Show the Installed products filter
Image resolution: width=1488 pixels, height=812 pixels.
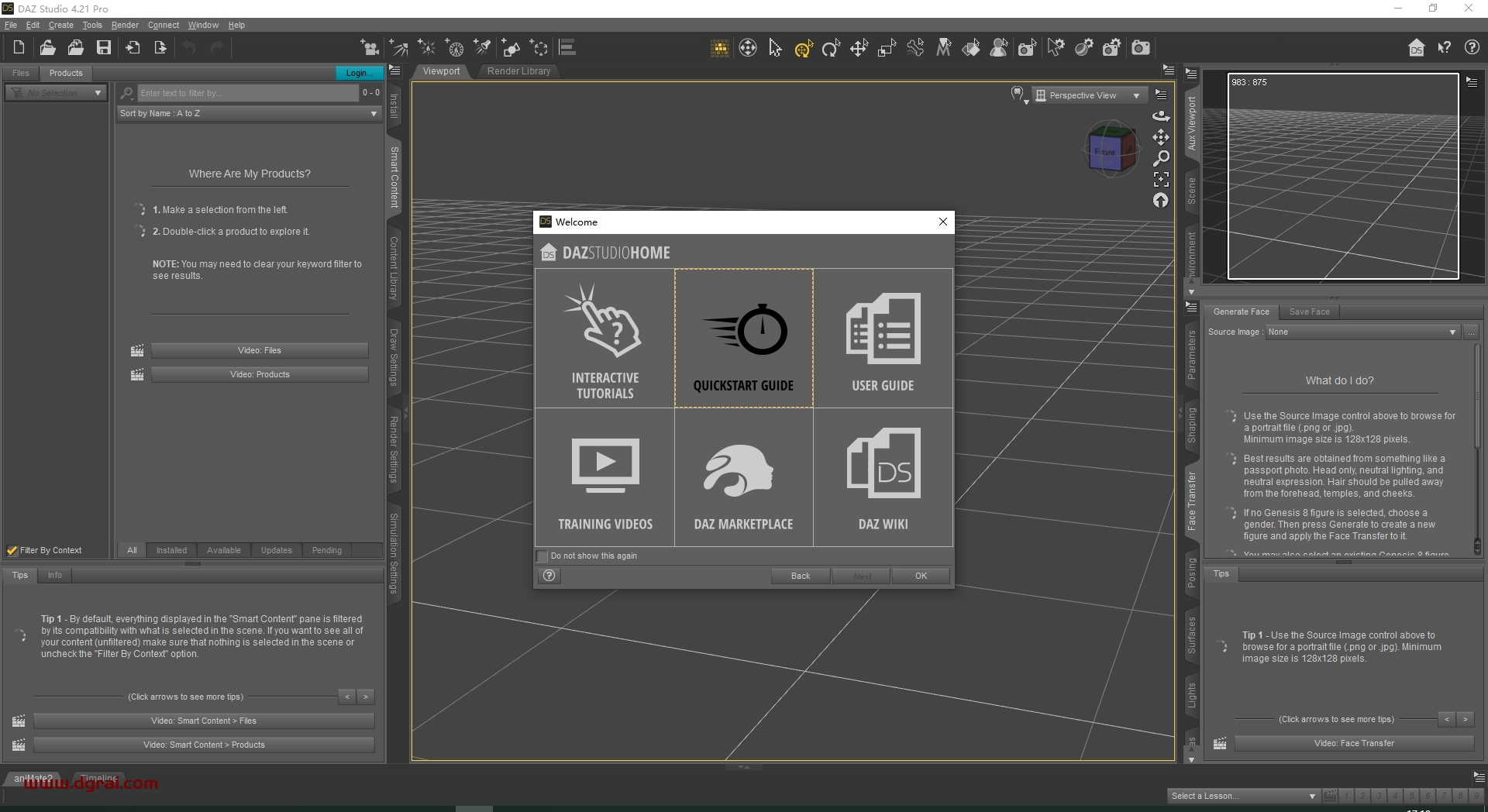point(171,550)
